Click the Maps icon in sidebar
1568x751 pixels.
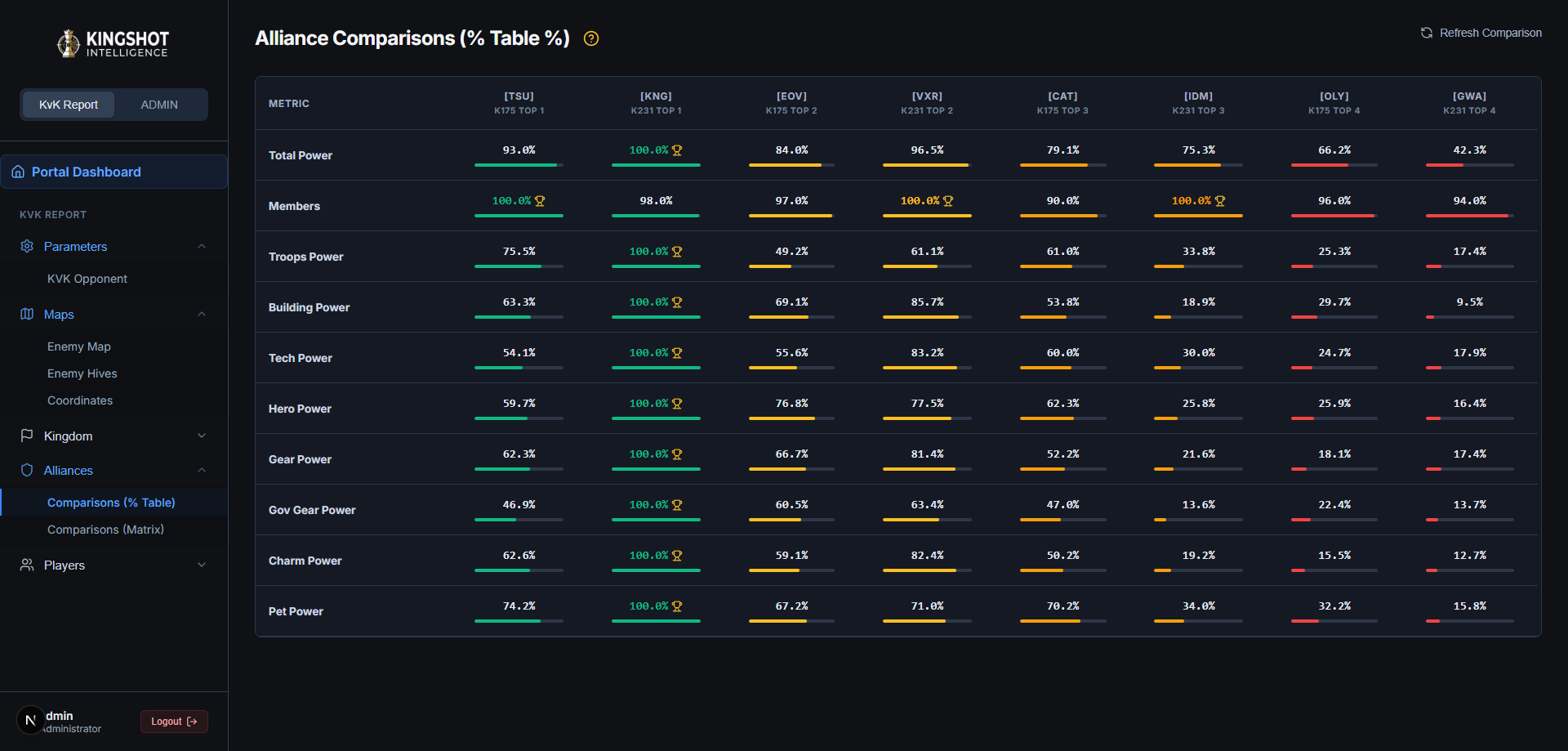27,314
